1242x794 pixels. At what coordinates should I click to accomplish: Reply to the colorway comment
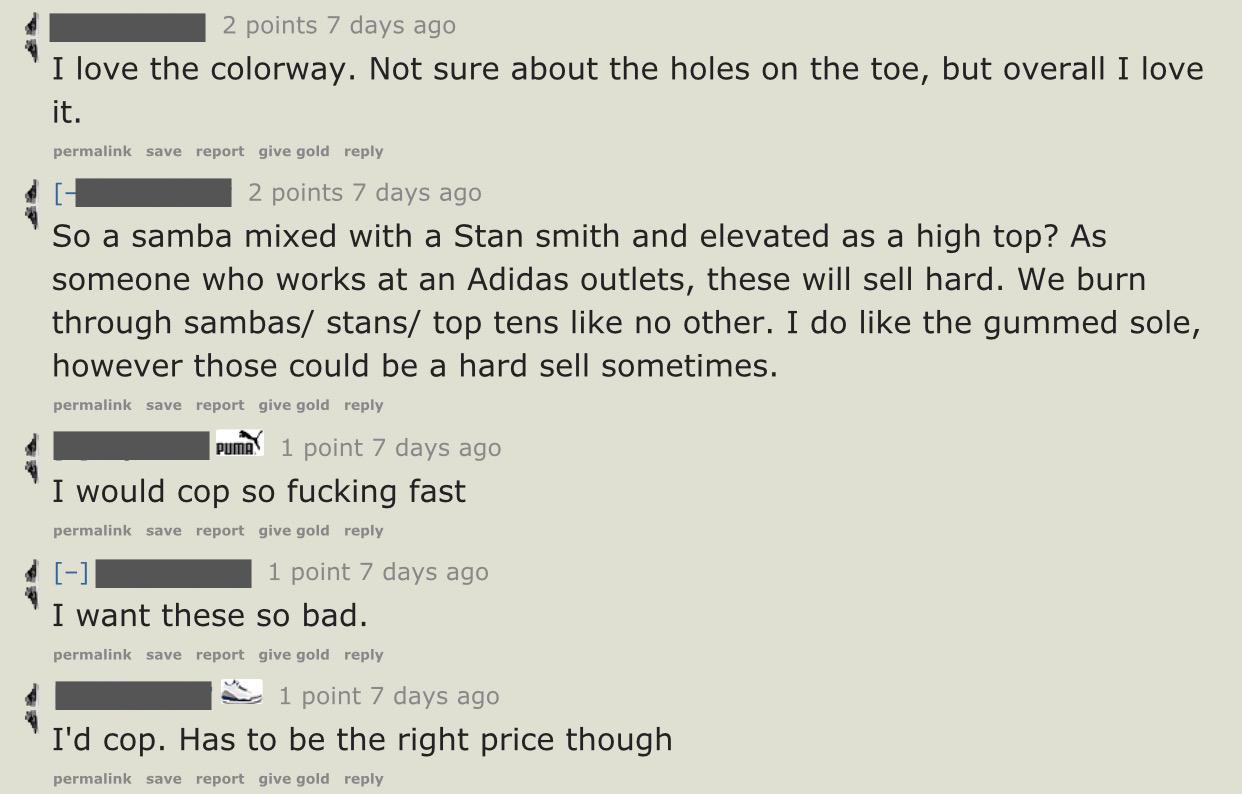(x=363, y=151)
